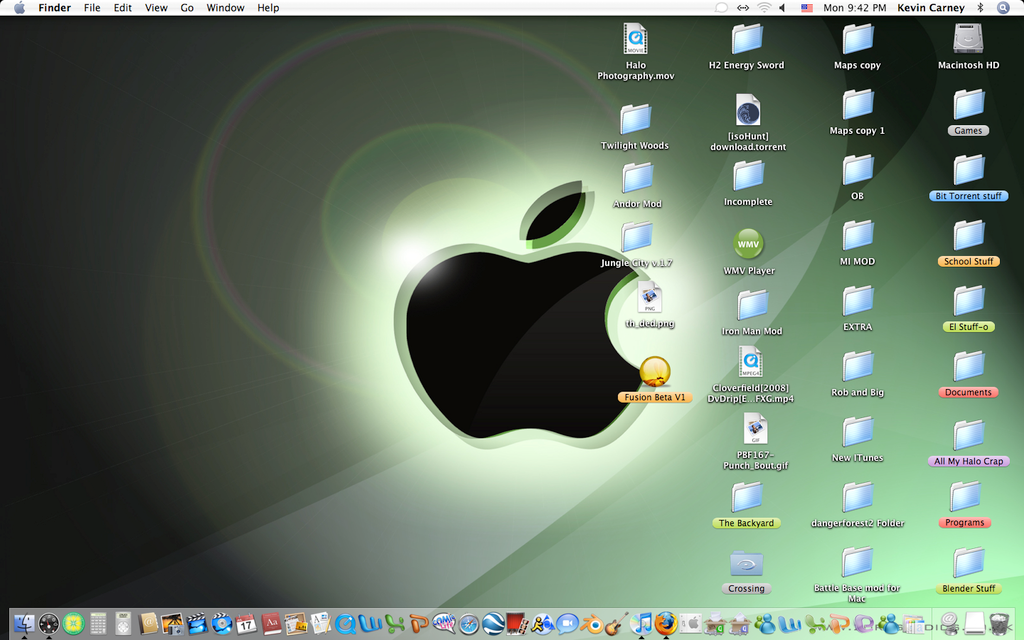The image size is (1024, 640).
Task: Open Dictionary from the Dock
Action: click(271, 624)
